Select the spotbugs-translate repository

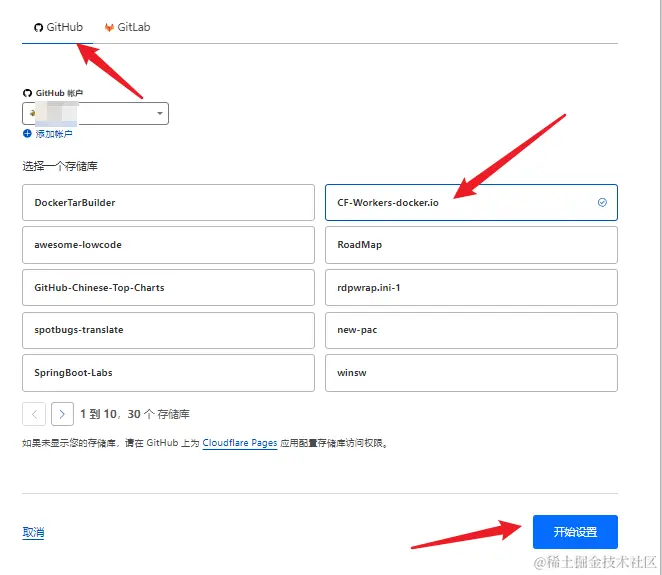coord(168,330)
